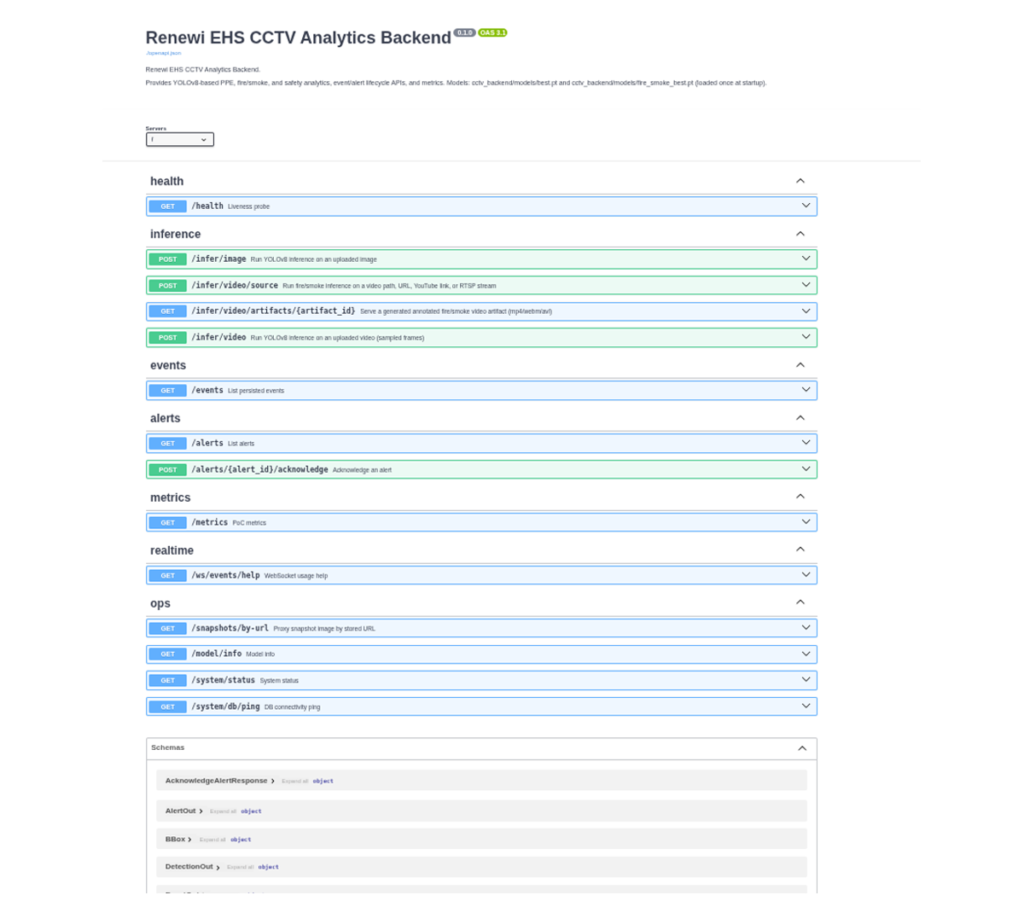
Task: Open the /ws/events/help endpoint path
Action: pos(225,575)
